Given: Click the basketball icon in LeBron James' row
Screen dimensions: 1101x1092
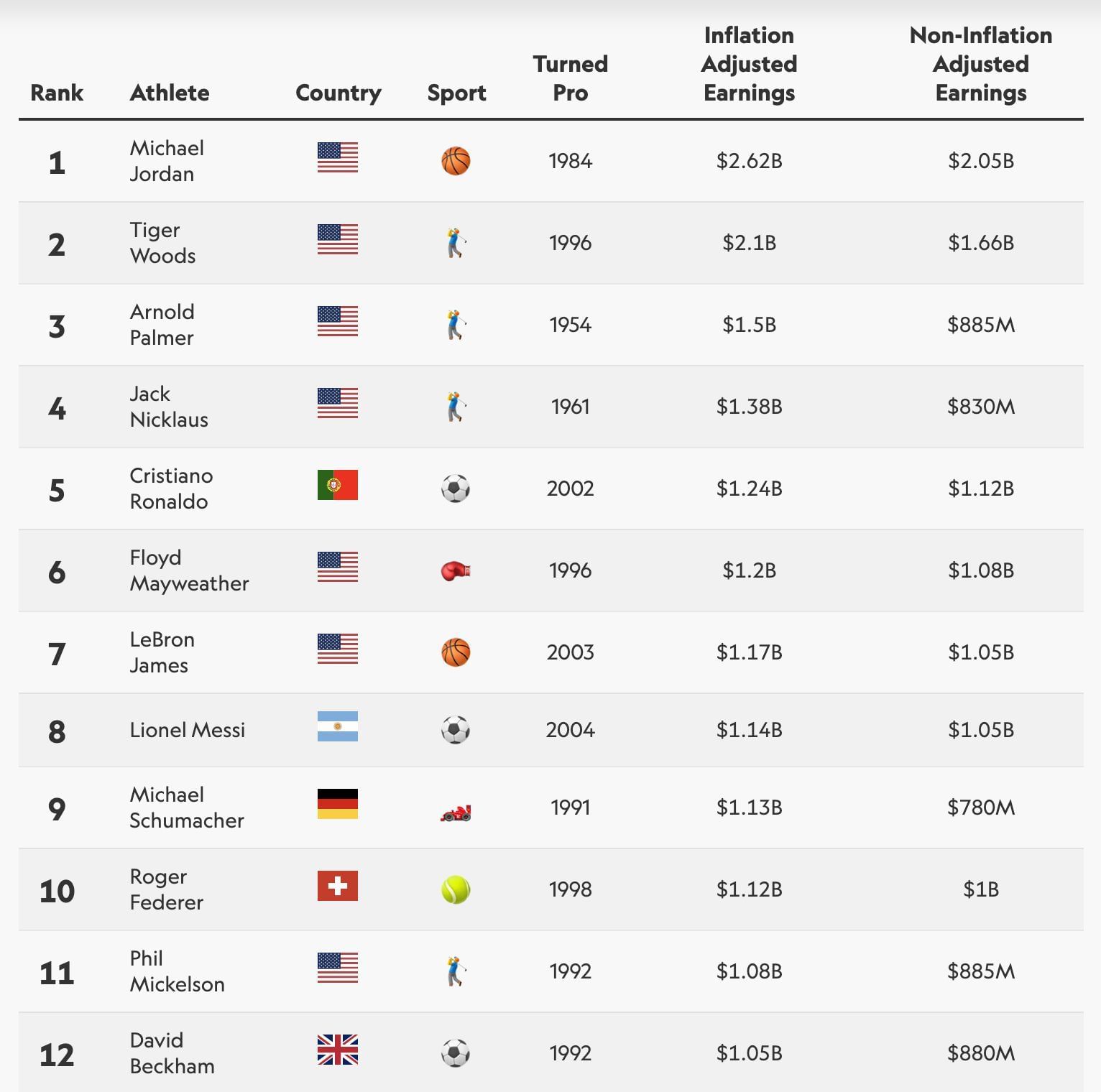Looking at the screenshot, I should 456,653.
